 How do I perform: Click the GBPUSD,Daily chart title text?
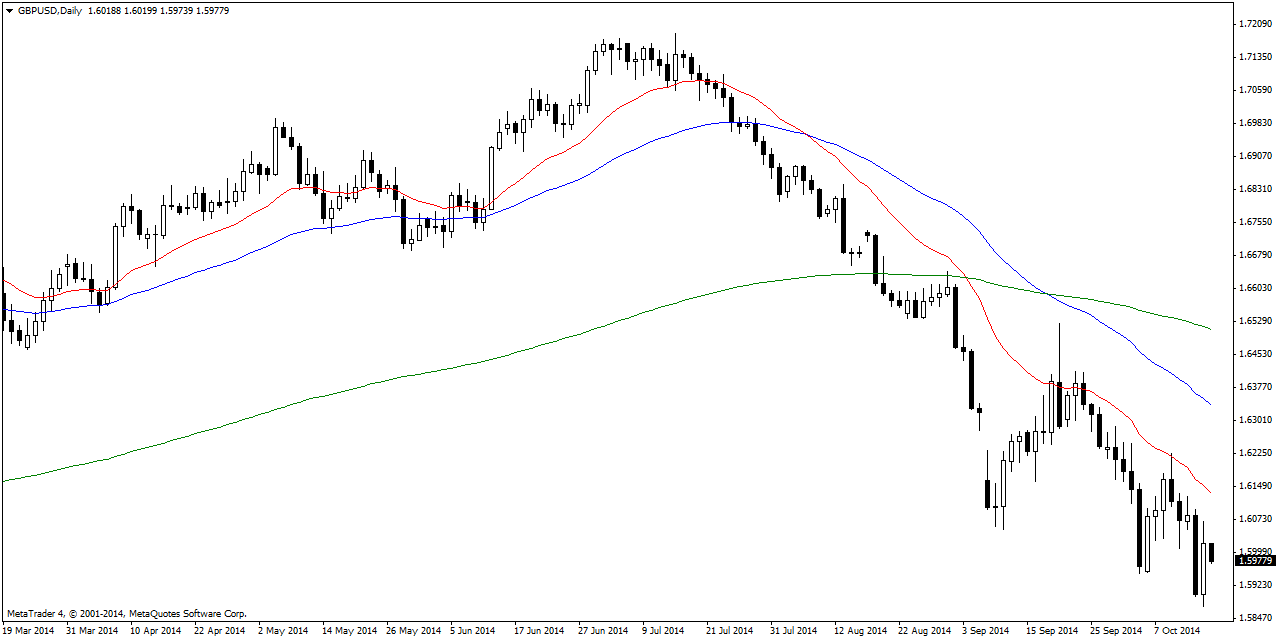coord(50,10)
